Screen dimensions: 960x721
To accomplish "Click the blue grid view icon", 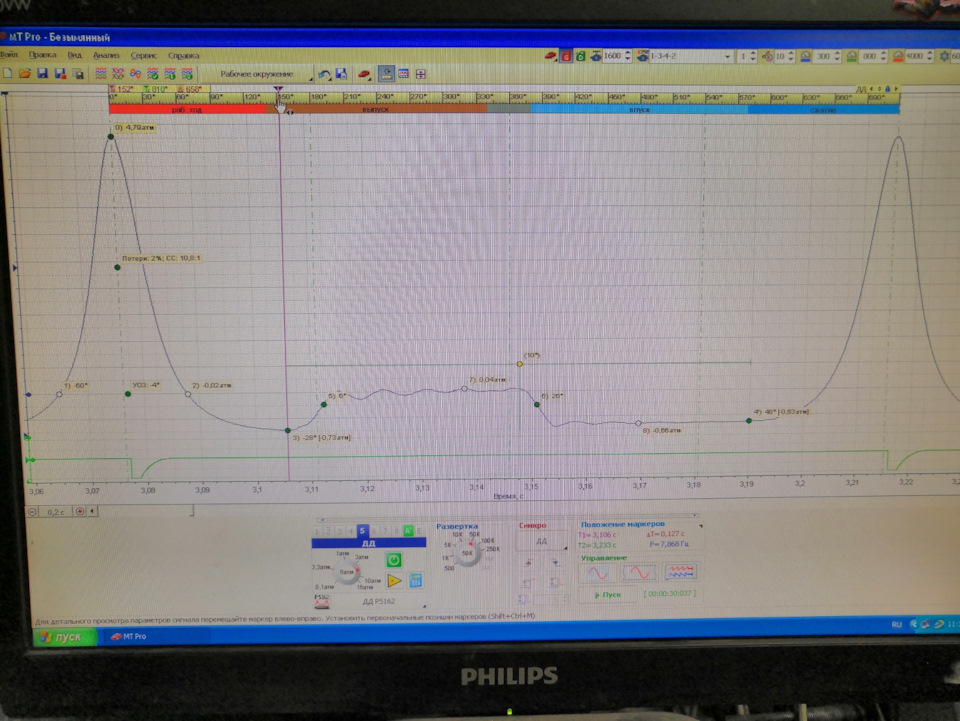I will 403,74.
